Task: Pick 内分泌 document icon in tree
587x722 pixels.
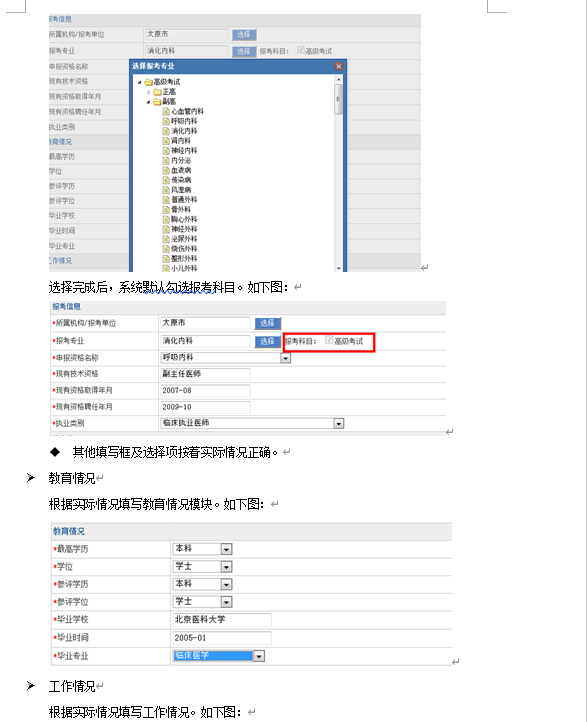Action: 166,161
